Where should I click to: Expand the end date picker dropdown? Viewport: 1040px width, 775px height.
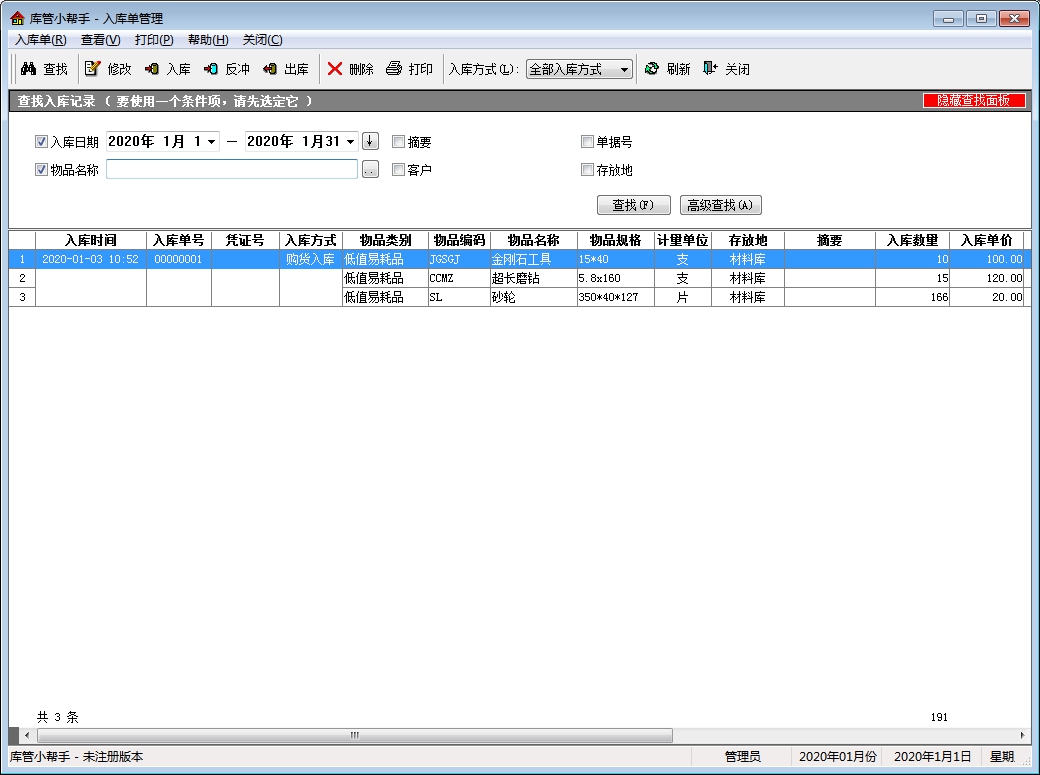350,142
